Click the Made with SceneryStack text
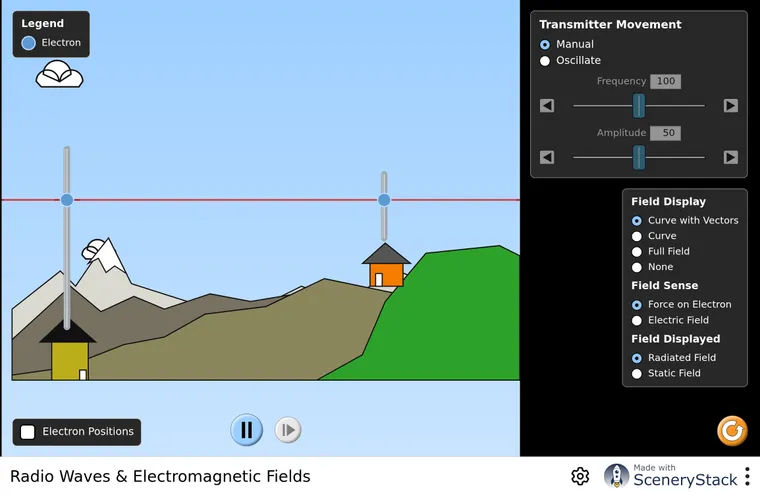Image resolution: width=760 pixels, height=496 pixels. [685, 476]
